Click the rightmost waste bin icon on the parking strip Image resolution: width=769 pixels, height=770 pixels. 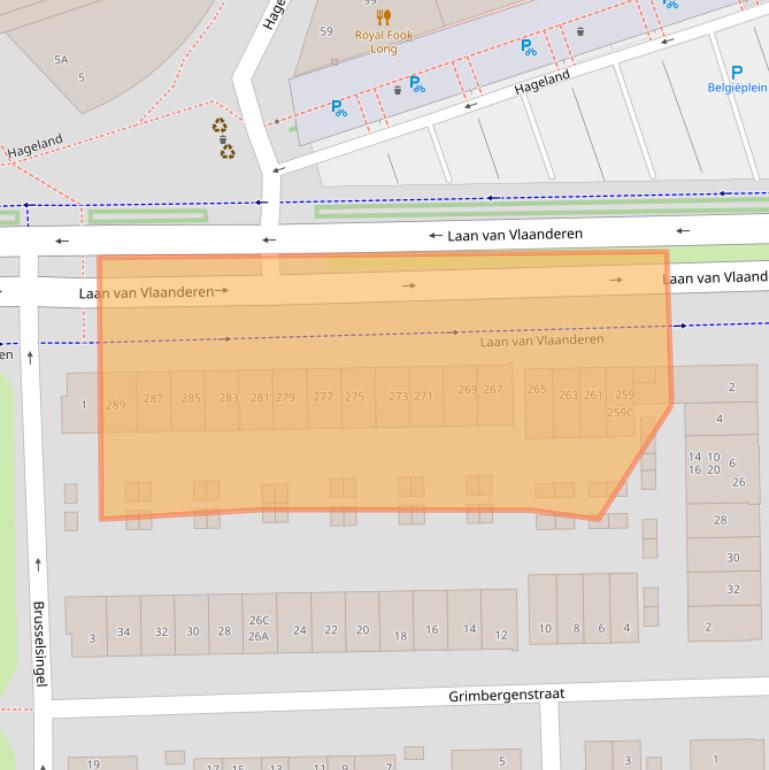point(580,32)
